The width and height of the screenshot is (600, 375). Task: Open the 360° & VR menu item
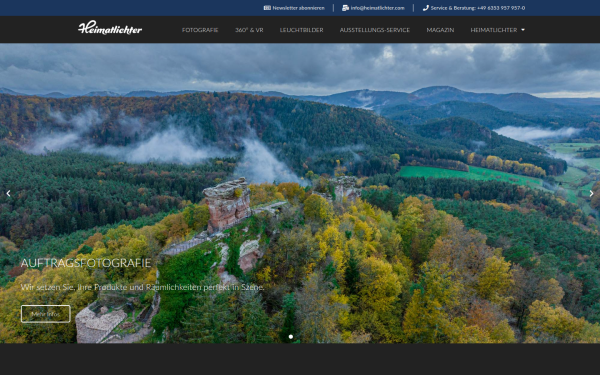[x=249, y=30]
